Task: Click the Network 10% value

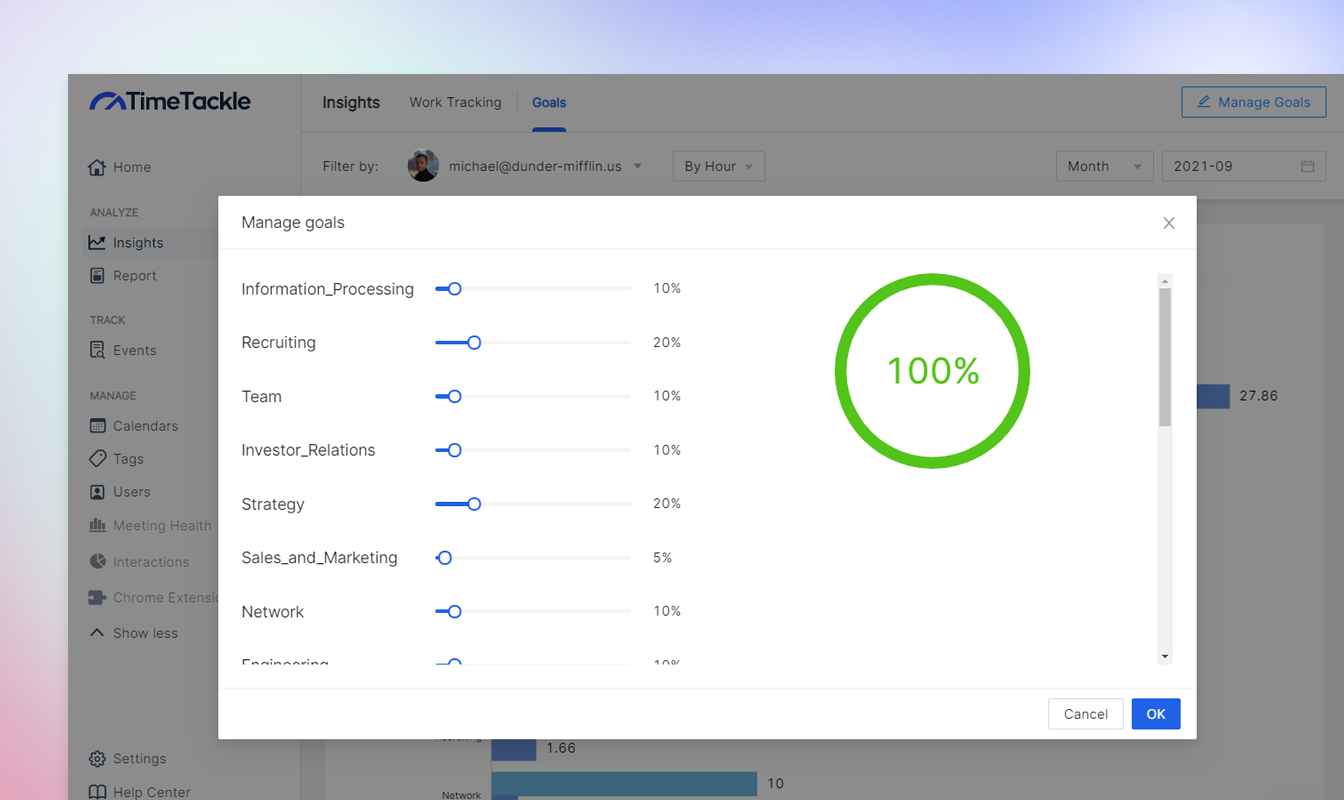Action: tap(667, 611)
